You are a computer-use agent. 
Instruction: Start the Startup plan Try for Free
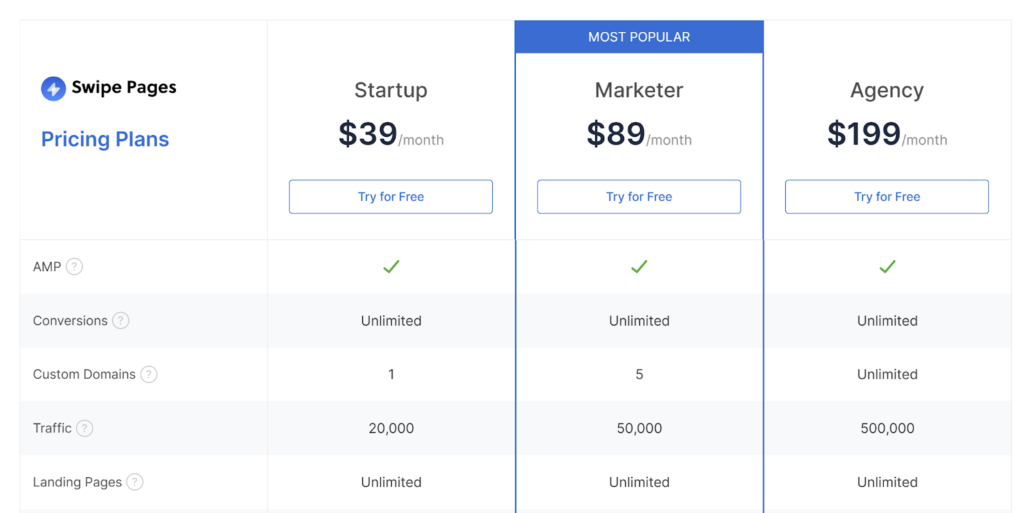(x=391, y=196)
